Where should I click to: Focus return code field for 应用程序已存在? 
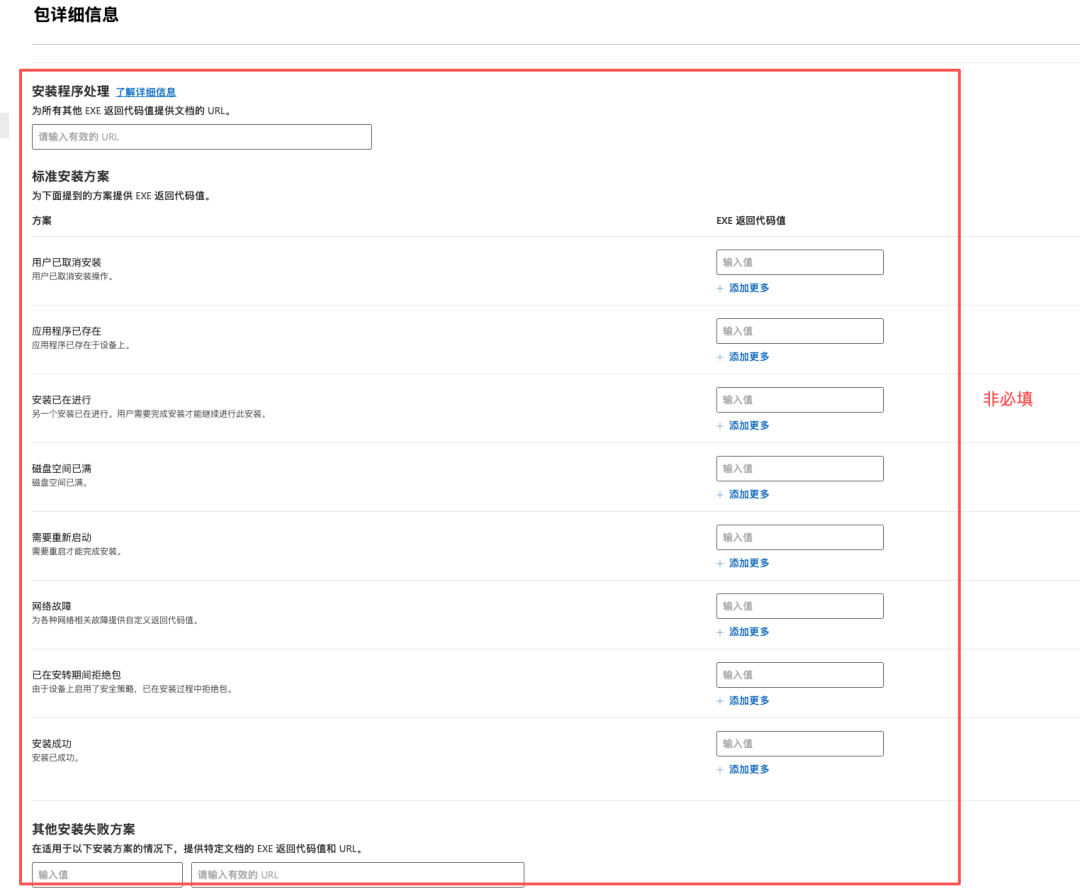pos(800,331)
